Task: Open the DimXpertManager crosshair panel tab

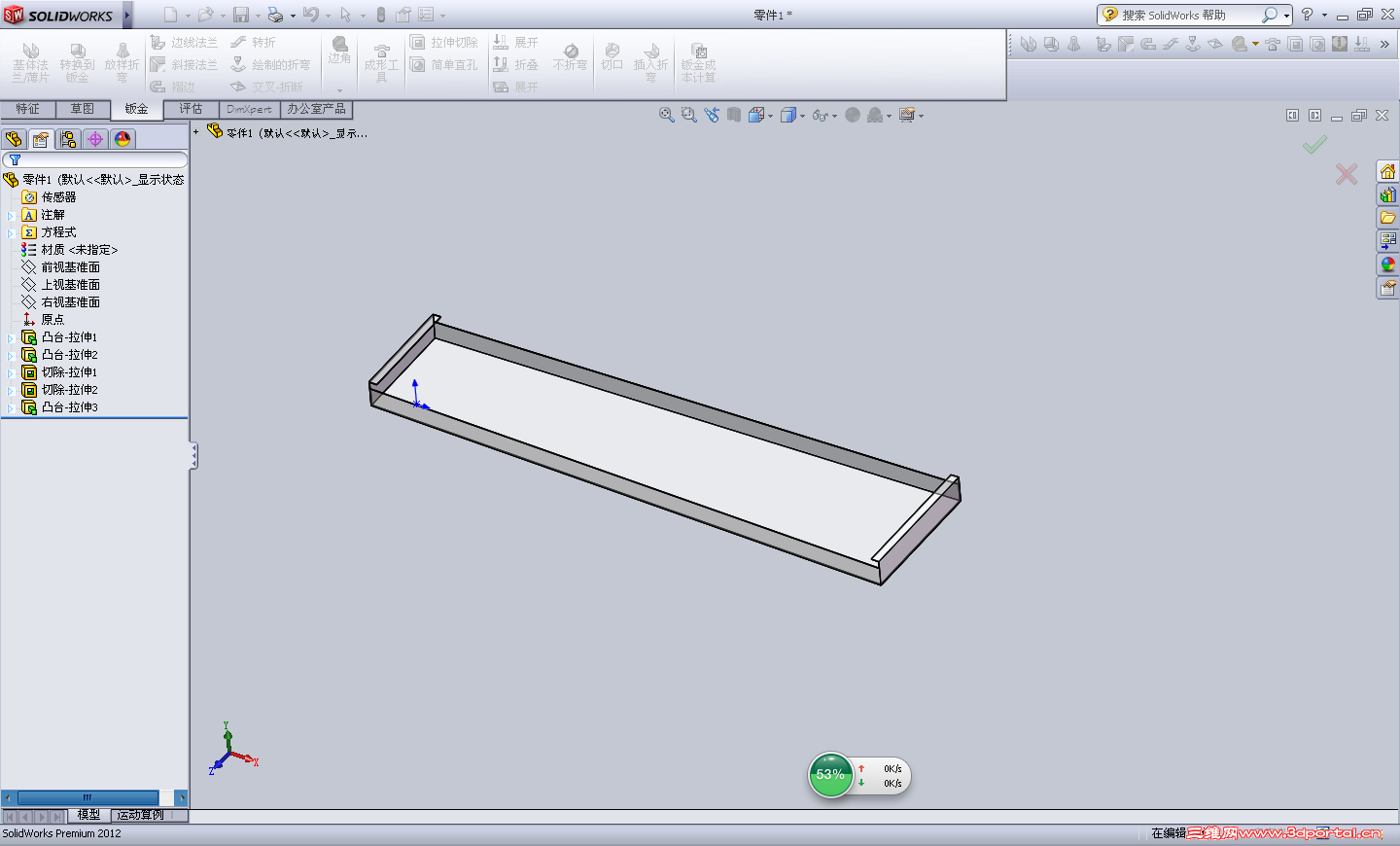Action: pyautogui.click(x=95, y=139)
